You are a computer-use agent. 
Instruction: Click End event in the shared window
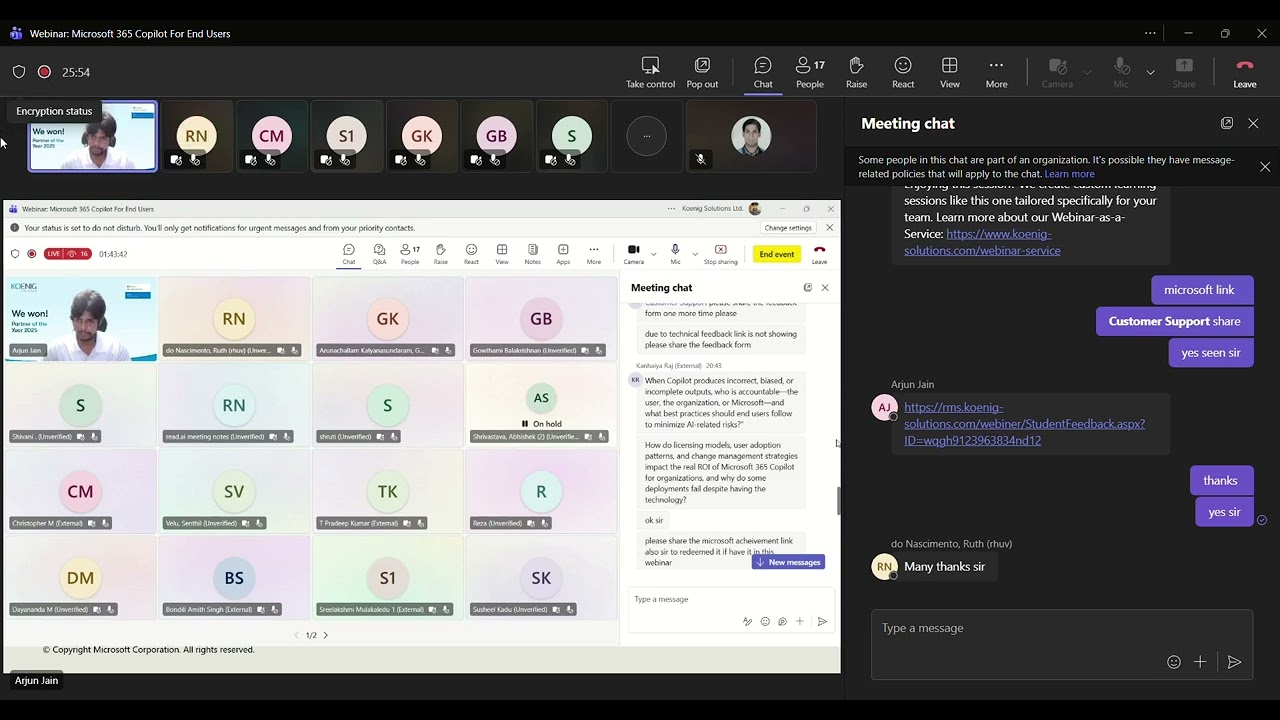pos(777,254)
